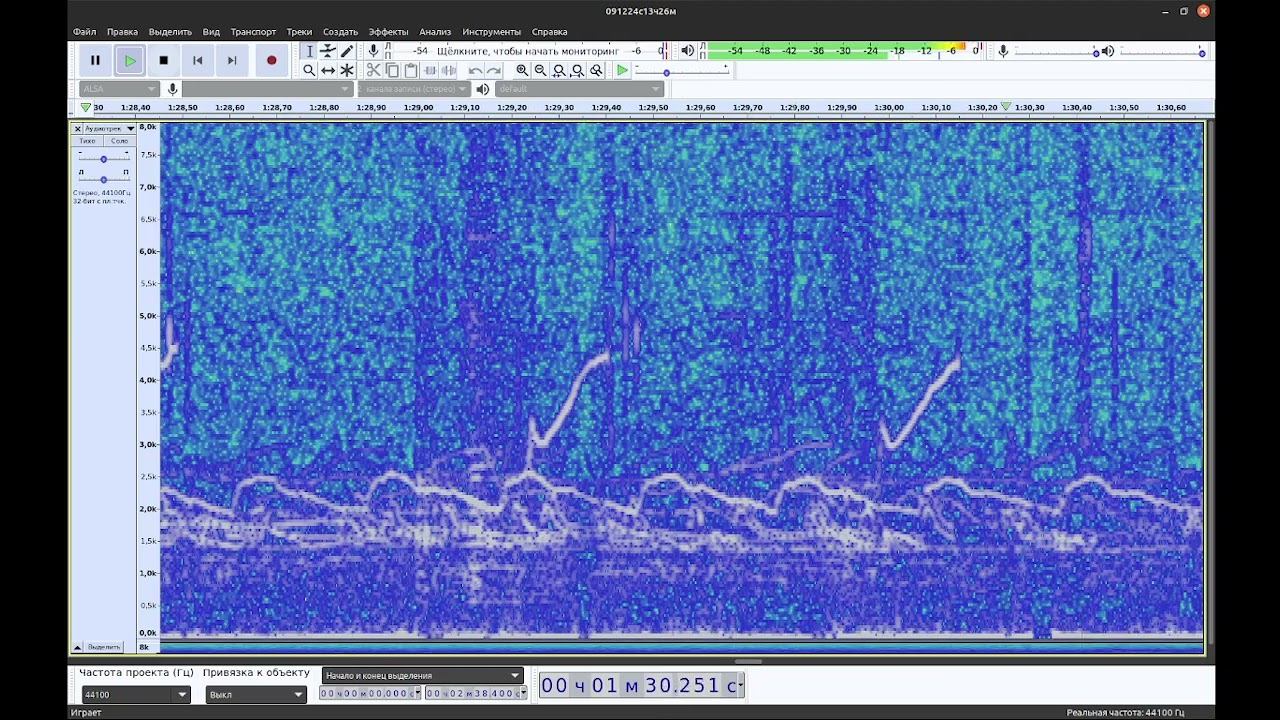Click the recording meter microphone icon
Image resolution: width=1280 pixels, height=720 pixels.
click(x=373, y=51)
